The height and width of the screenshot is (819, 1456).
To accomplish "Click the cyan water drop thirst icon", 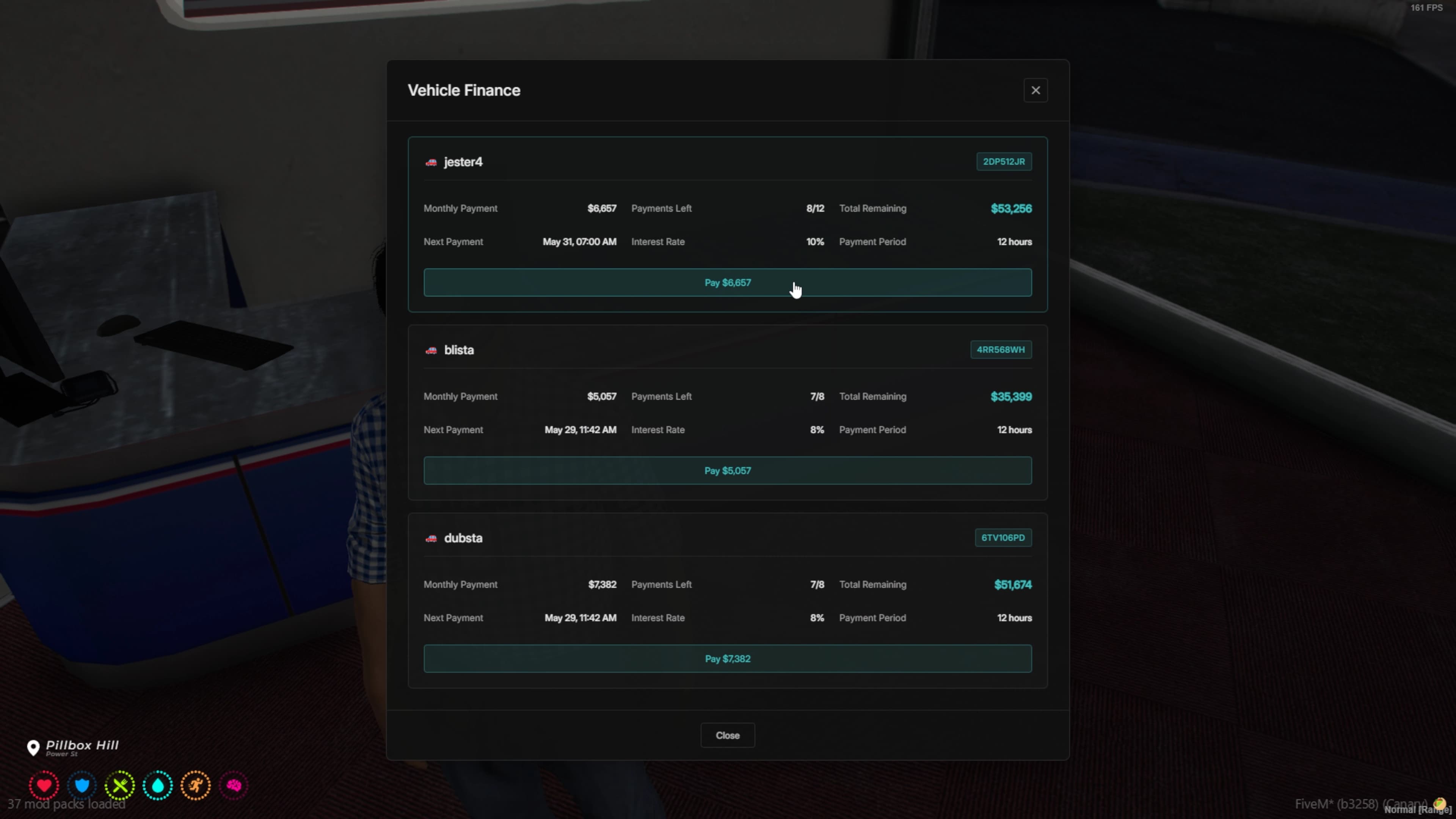I will point(158,785).
